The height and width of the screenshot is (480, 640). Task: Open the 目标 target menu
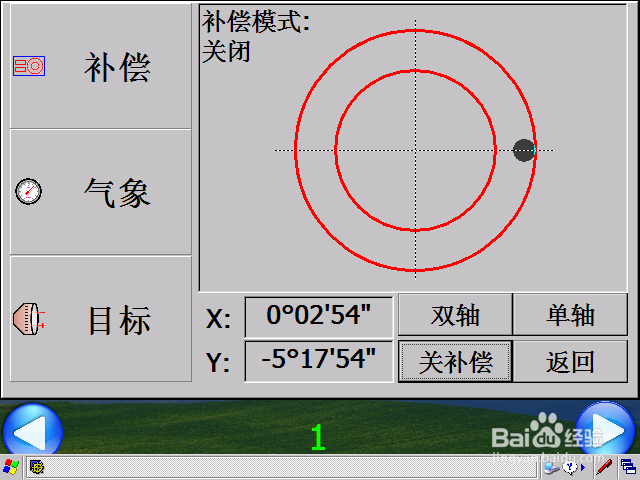point(100,319)
